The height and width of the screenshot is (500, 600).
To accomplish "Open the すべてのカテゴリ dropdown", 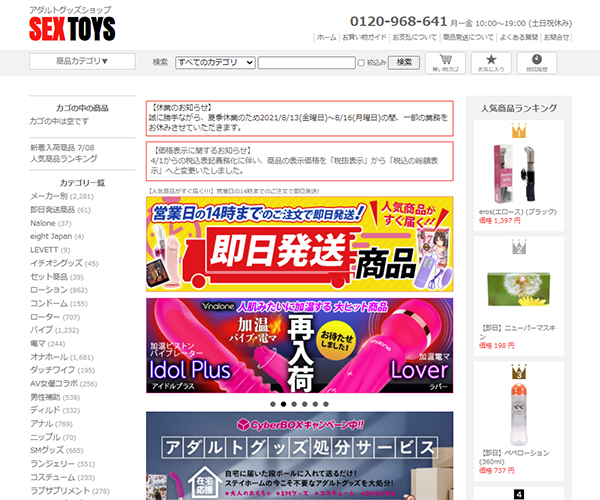I will coord(215,62).
